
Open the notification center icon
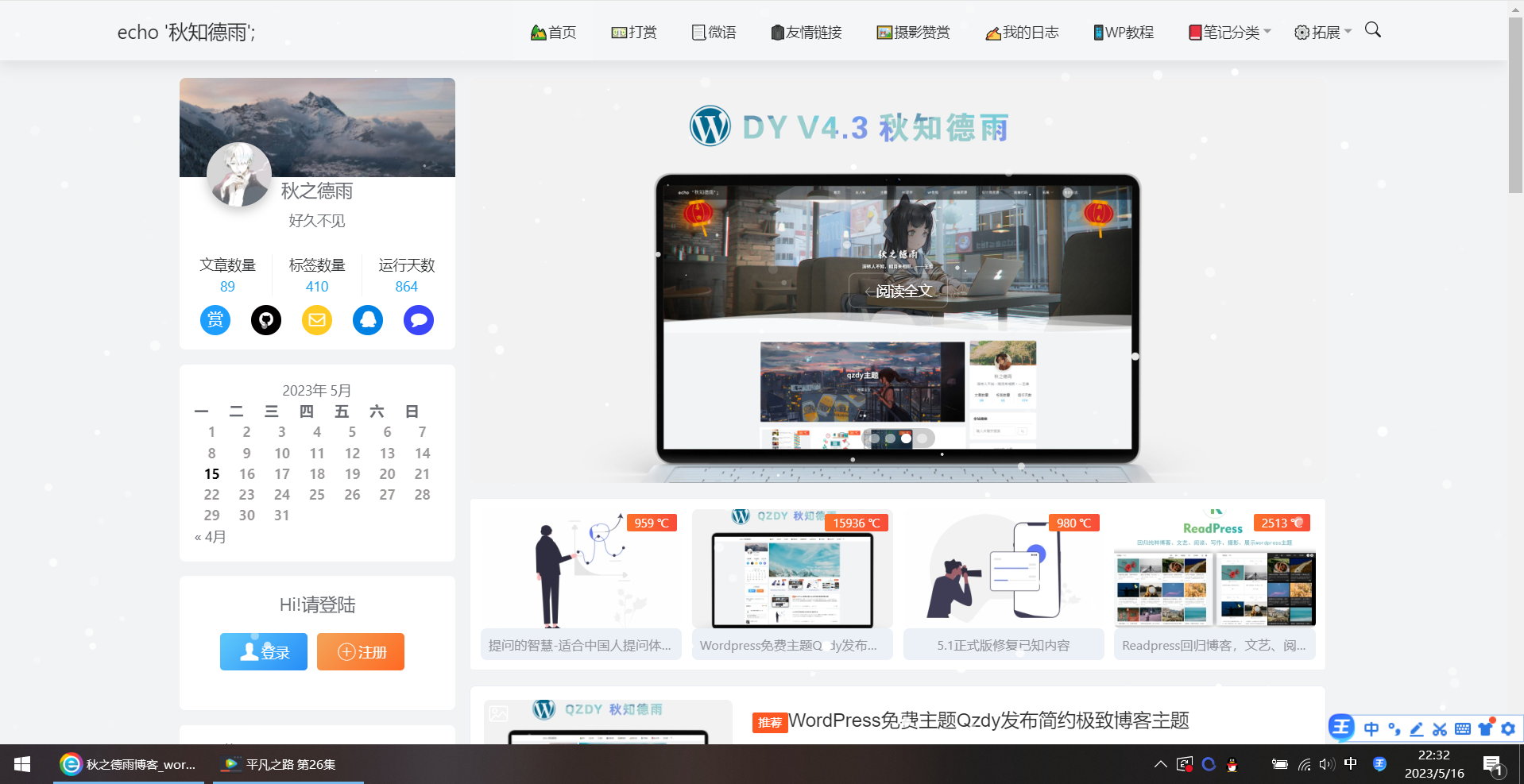[1493, 765]
